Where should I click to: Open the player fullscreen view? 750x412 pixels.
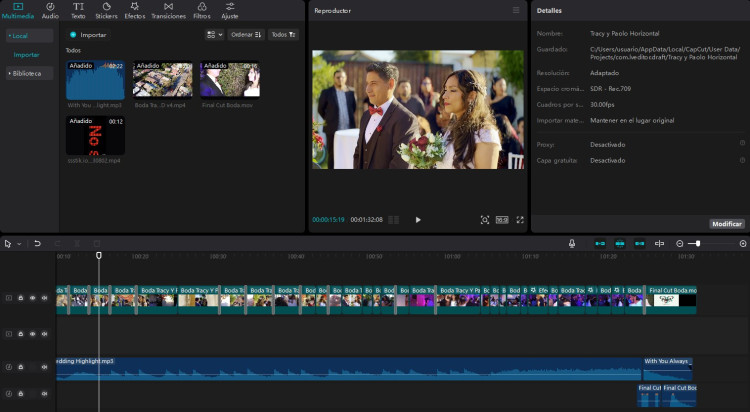coord(520,220)
